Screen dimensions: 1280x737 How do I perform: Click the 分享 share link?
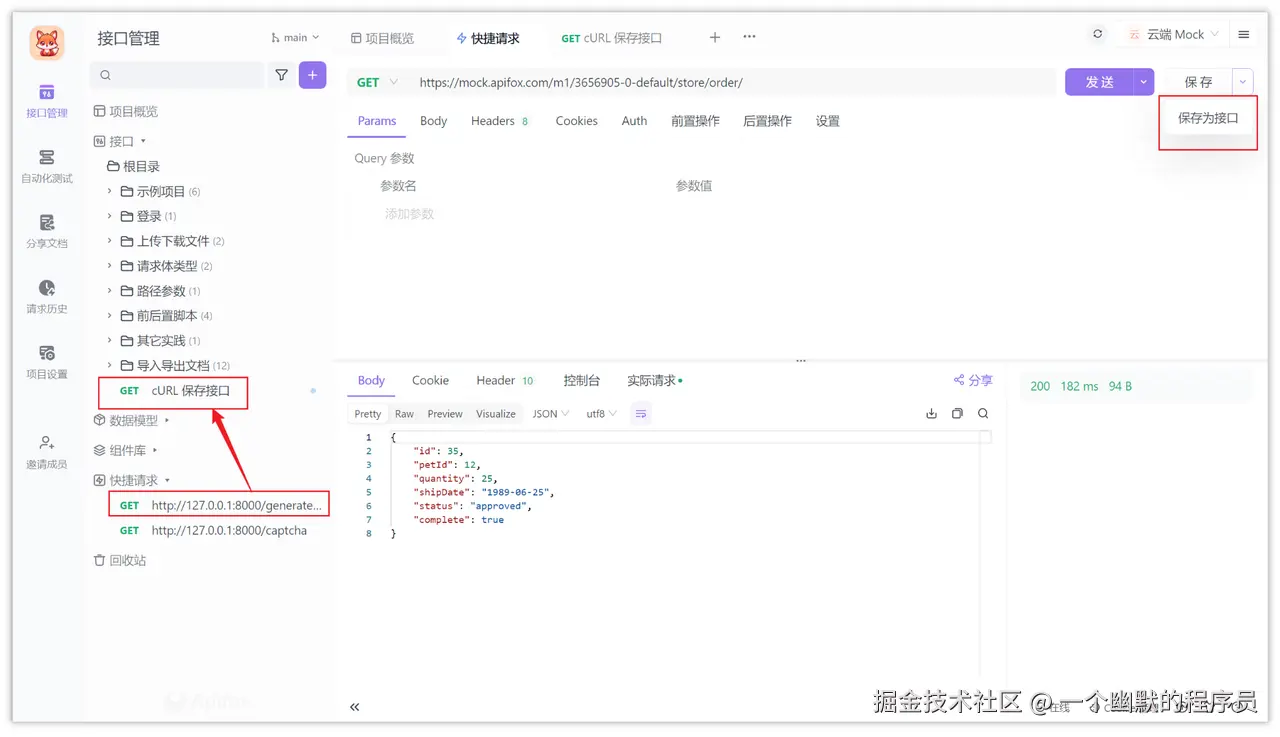973,380
